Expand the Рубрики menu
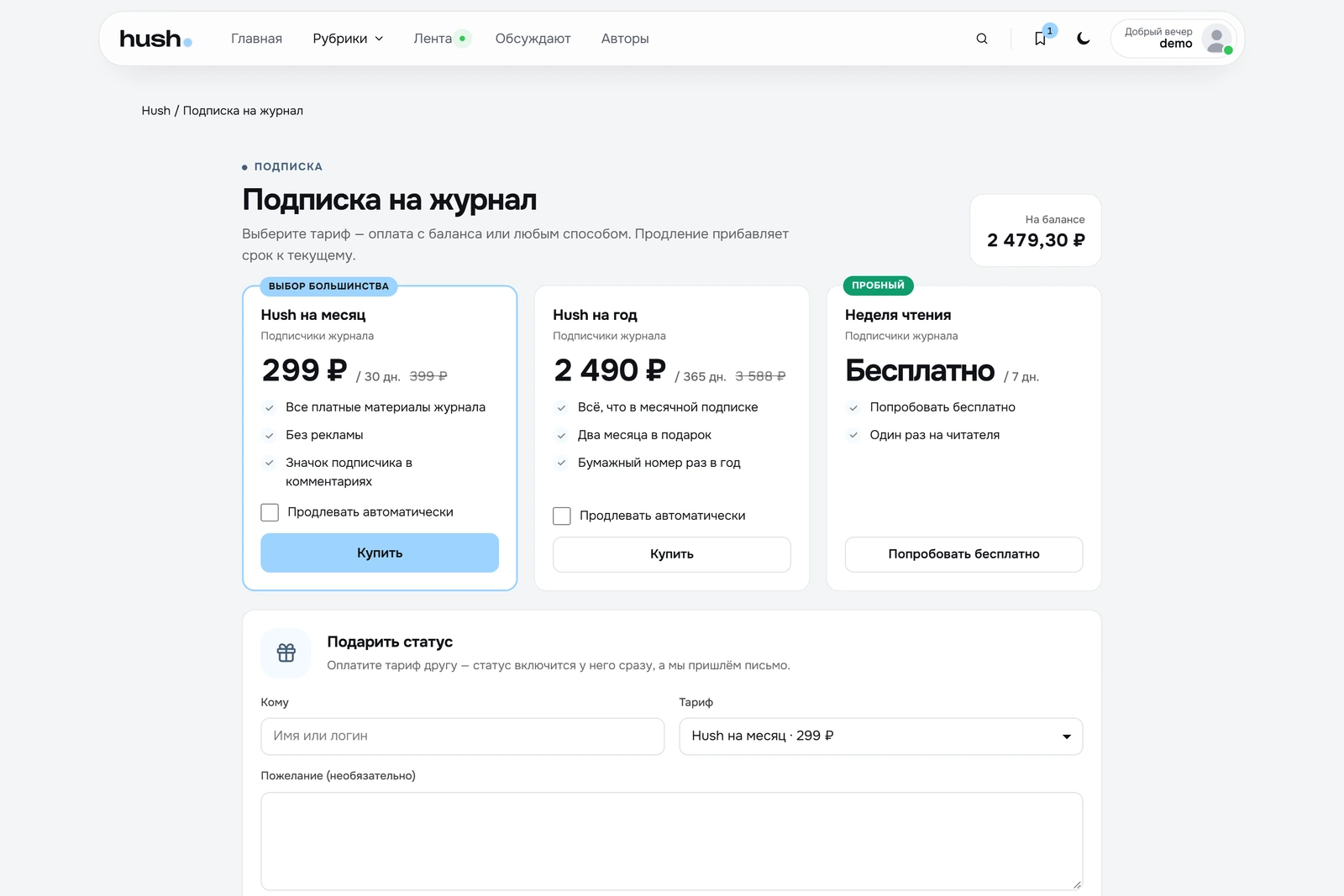 click(x=348, y=39)
